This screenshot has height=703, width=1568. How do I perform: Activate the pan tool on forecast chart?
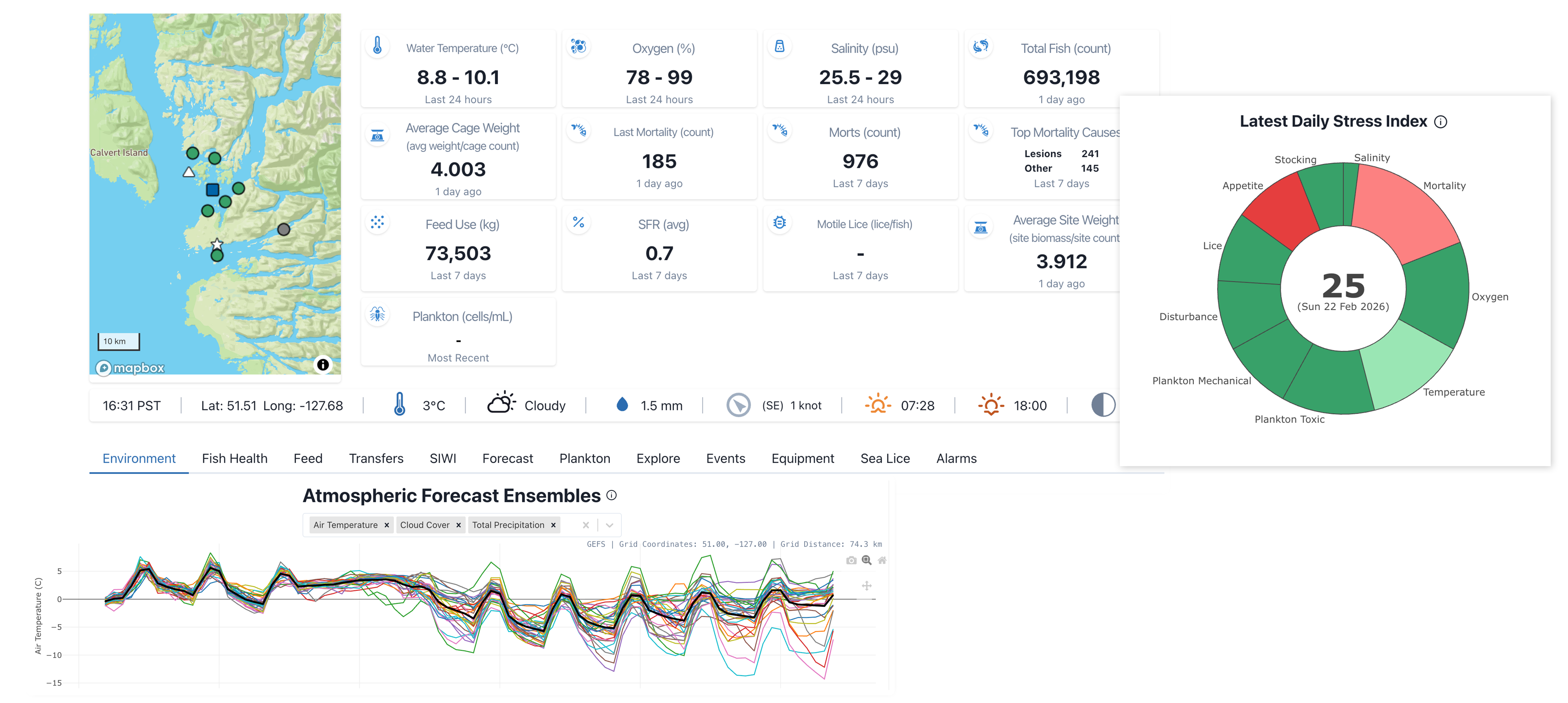coord(867,586)
